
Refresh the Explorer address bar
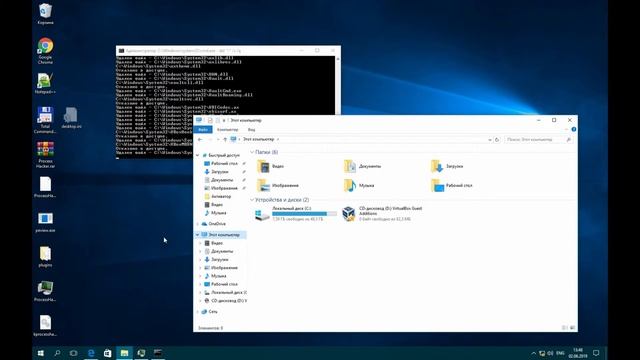(x=497, y=140)
